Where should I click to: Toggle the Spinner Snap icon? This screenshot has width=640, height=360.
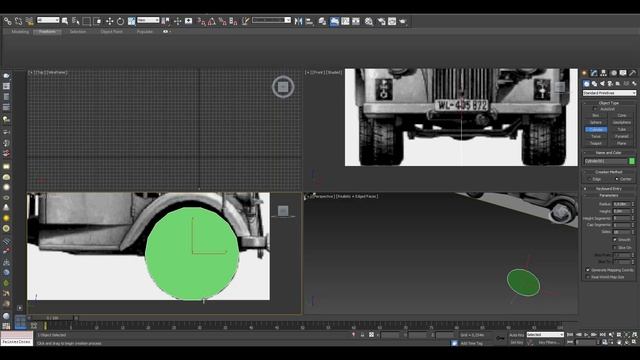[233, 21]
